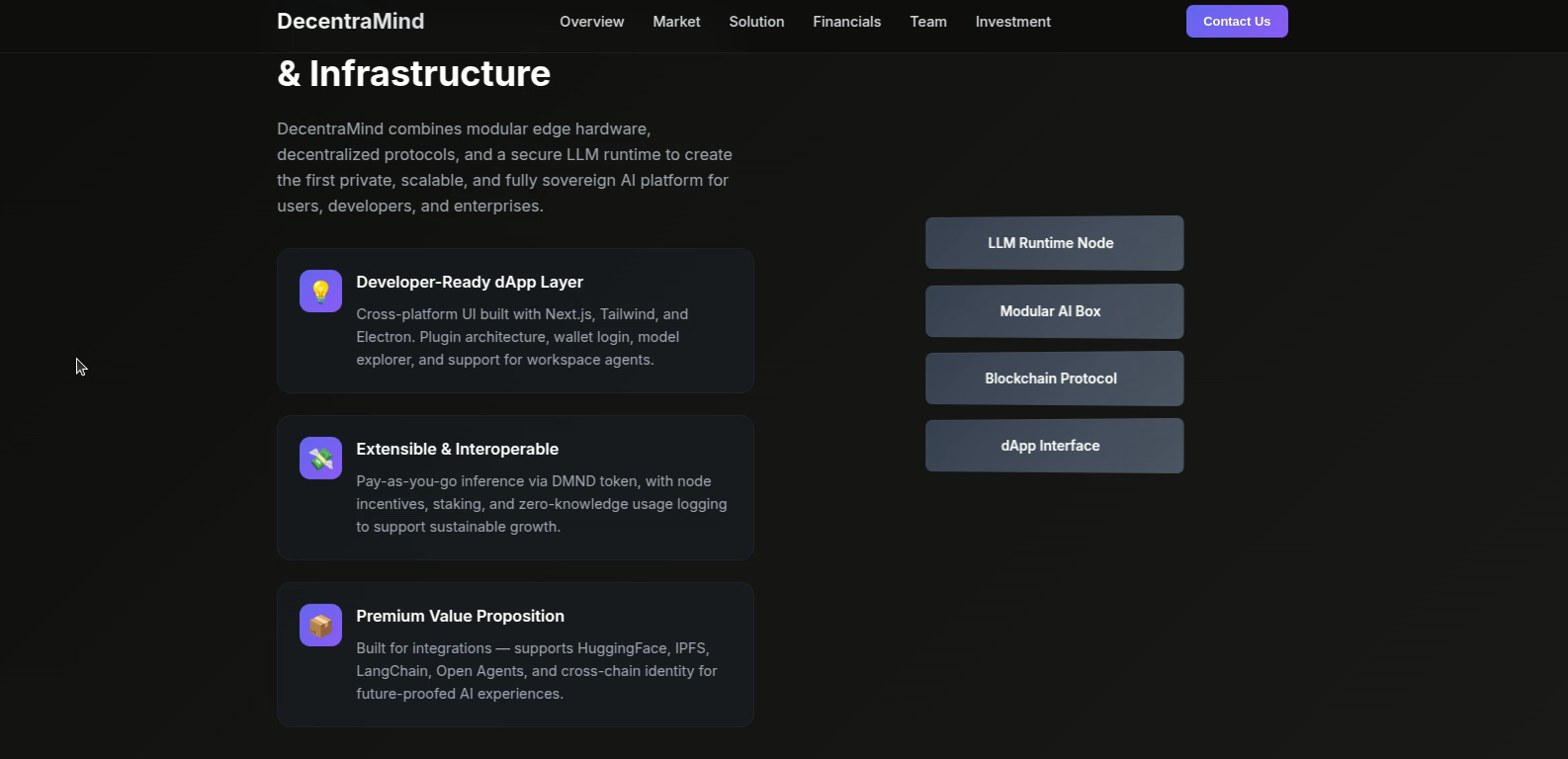Click the DecentraMind logo
This screenshot has width=1568, height=759.
point(350,22)
